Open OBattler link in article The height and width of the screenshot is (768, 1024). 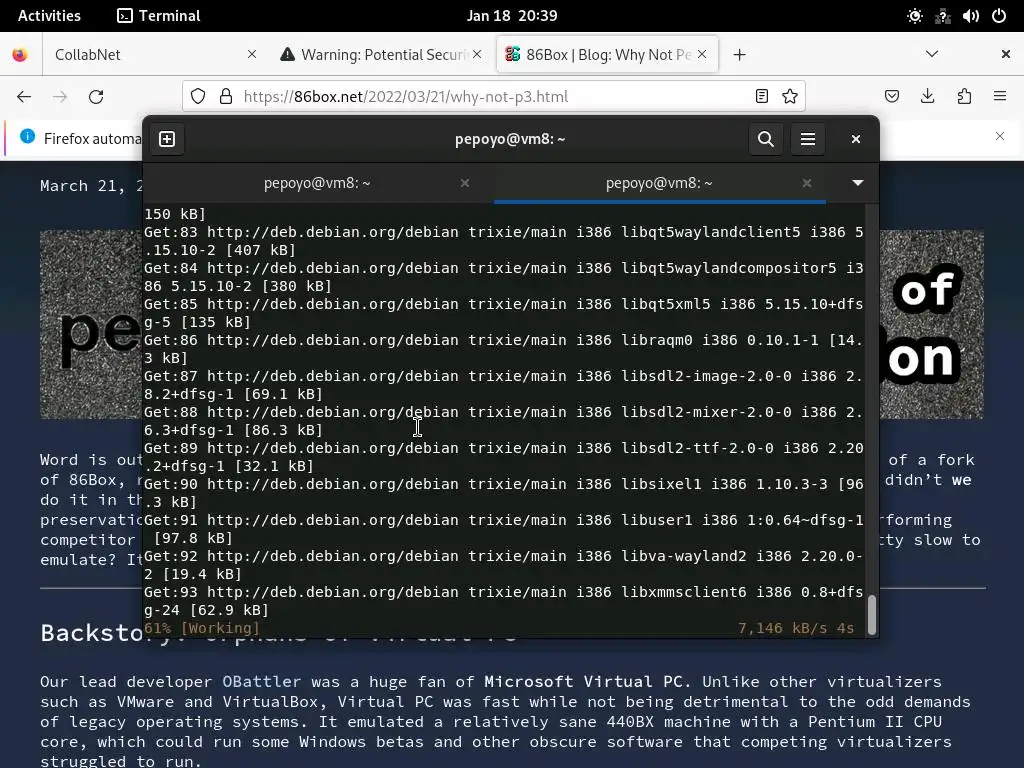pos(262,682)
